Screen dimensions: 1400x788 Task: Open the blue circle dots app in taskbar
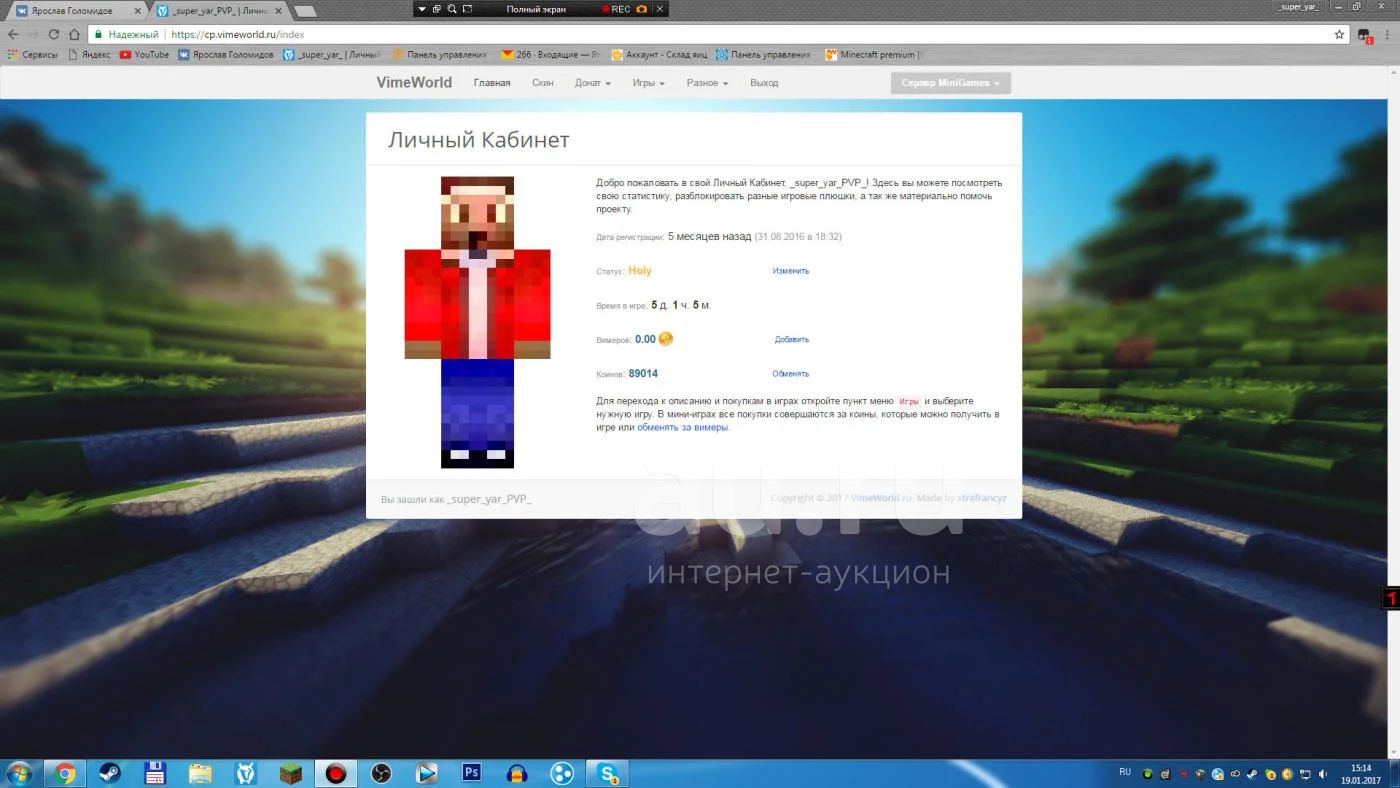pyautogui.click(x=562, y=773)
